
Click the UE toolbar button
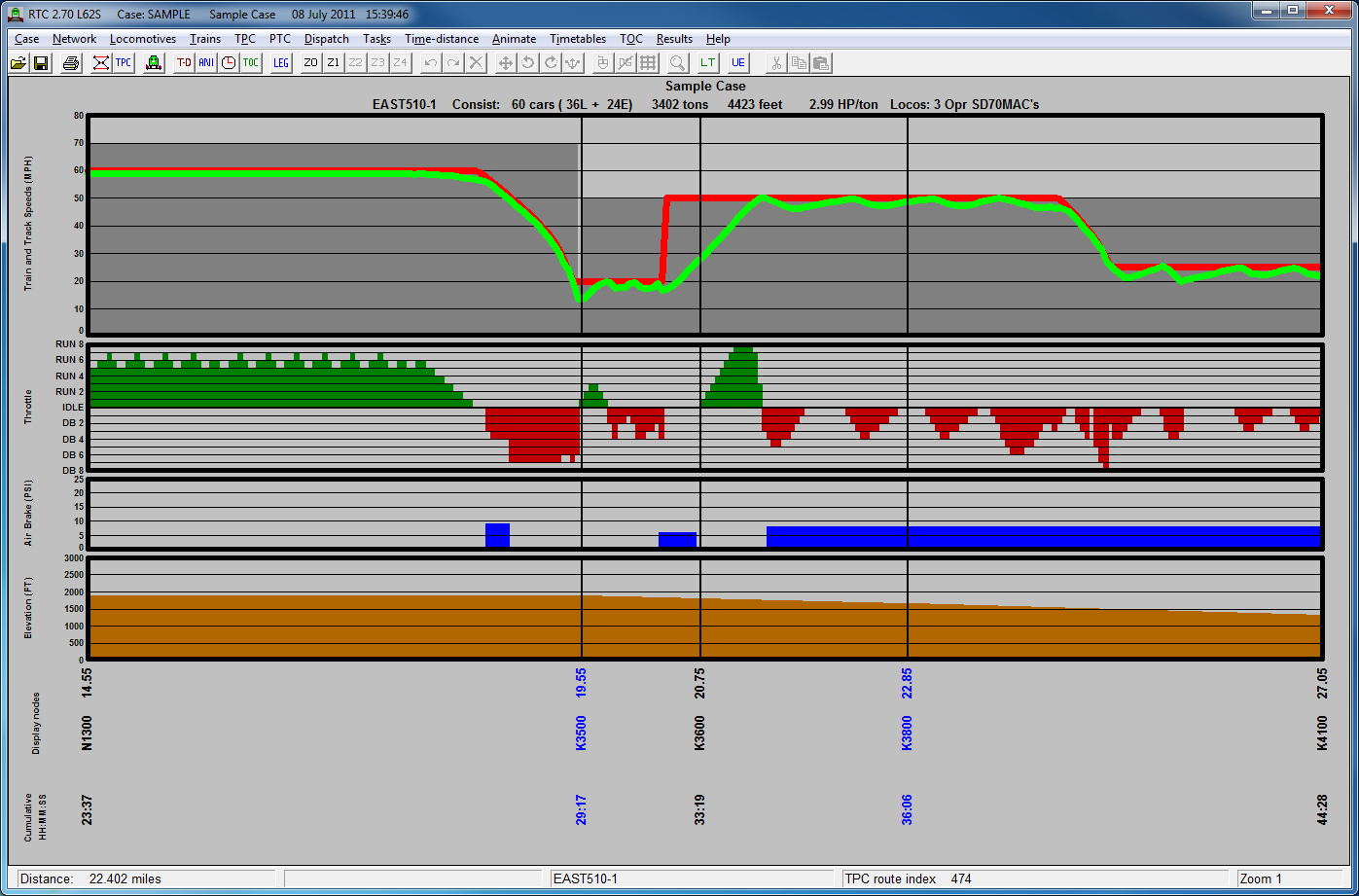pos(738,63)
